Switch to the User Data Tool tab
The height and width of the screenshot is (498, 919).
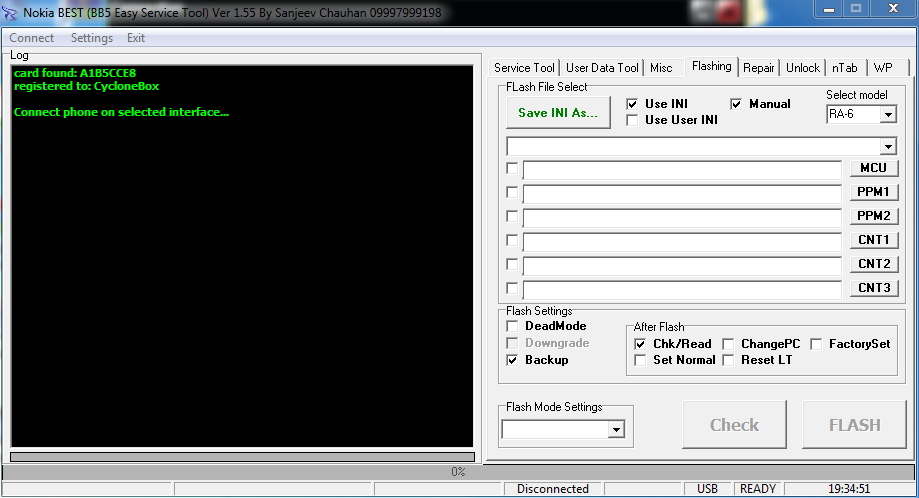pyautogui.click(x=602, y=68)
